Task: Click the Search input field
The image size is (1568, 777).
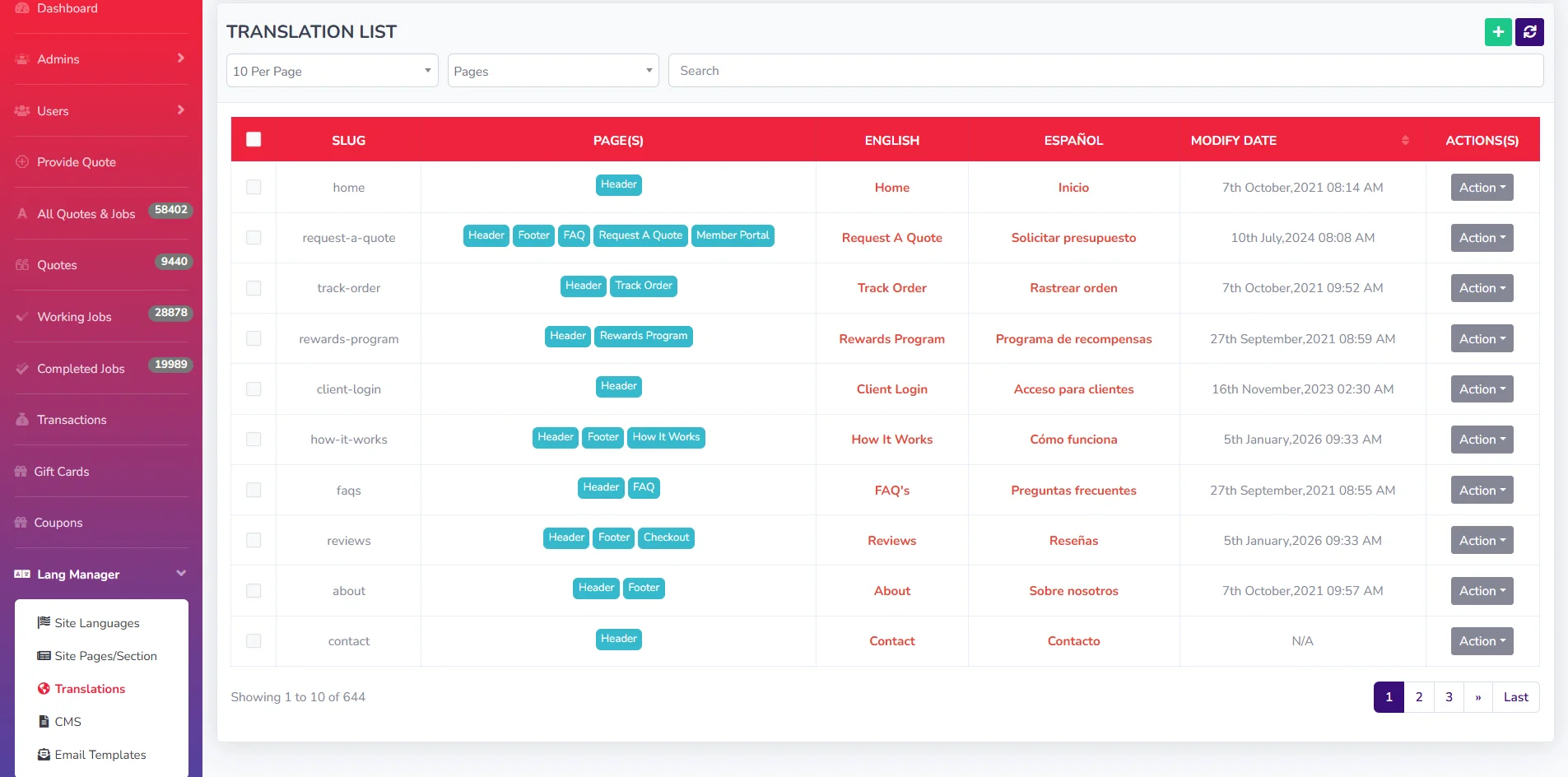Action: click(x=1105, y=71)
